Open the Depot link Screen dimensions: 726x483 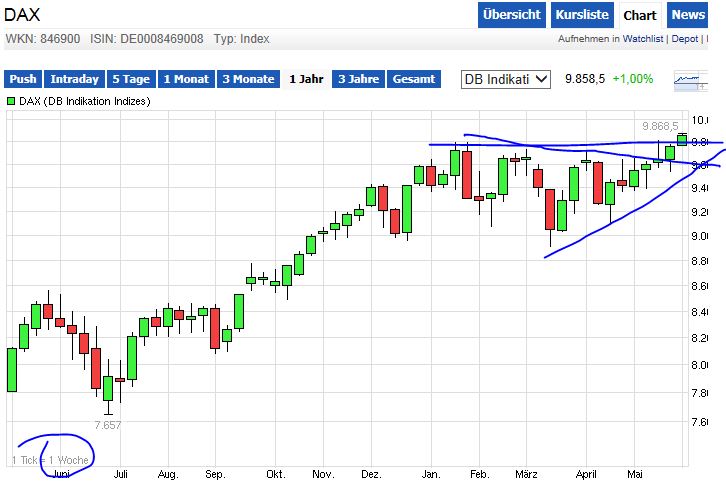(x=685, y=39)
